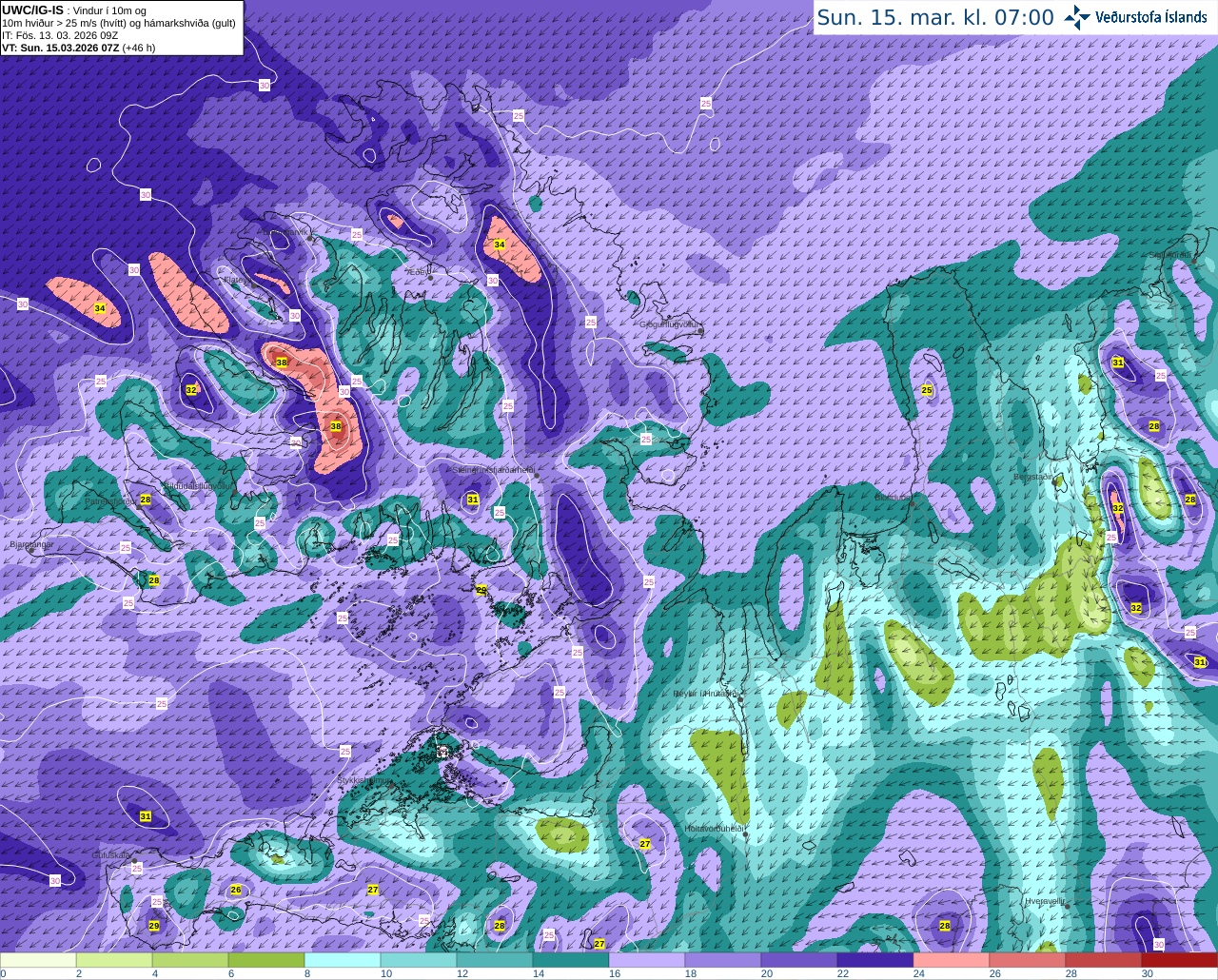Pick the olive green 6–8 legend swatch
Image resolution: width=1218 pixels, height=980 pixels.
coord(266,960)
